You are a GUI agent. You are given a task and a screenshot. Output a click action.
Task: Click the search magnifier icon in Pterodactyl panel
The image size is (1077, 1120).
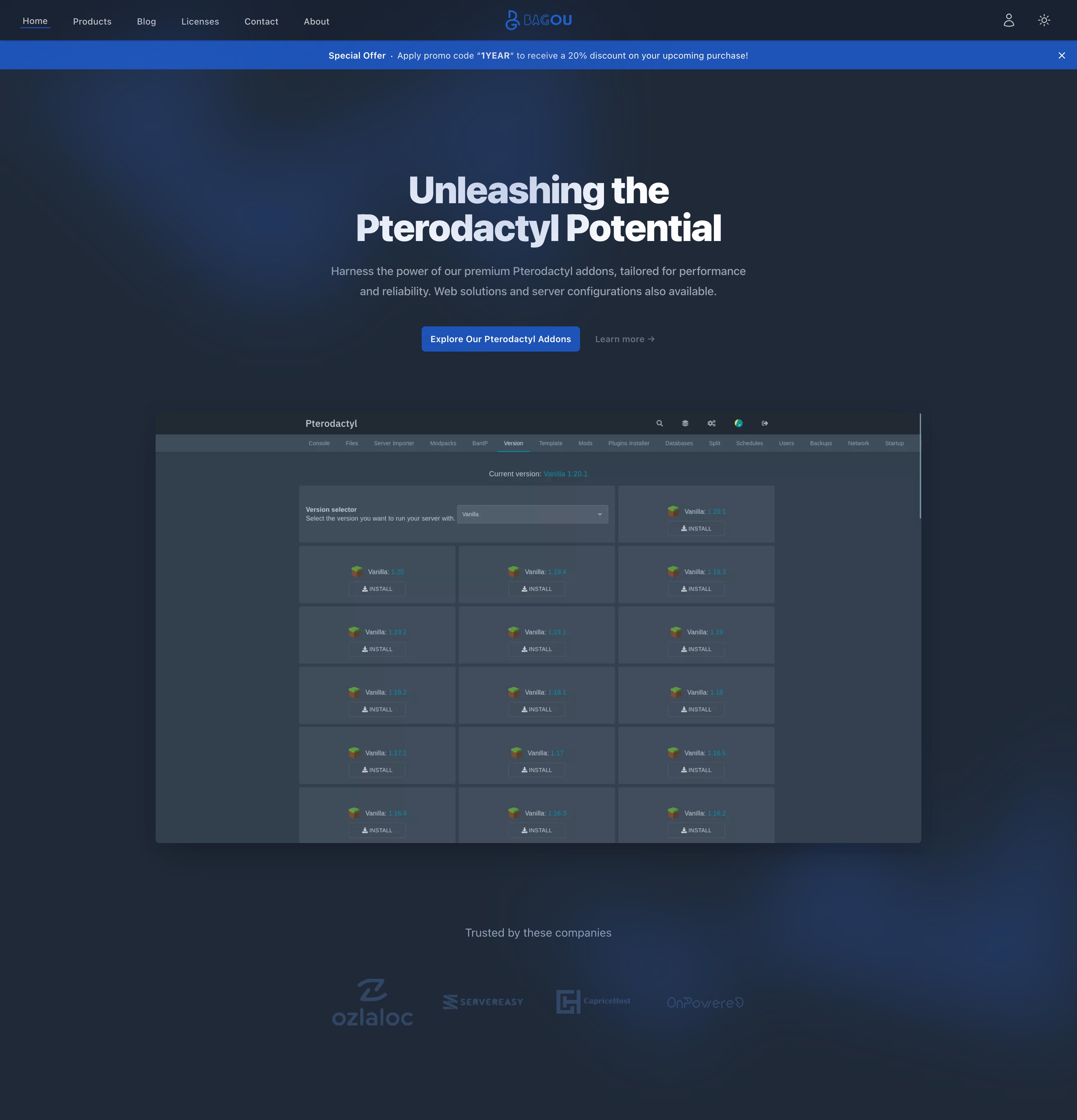coord(659,423)
